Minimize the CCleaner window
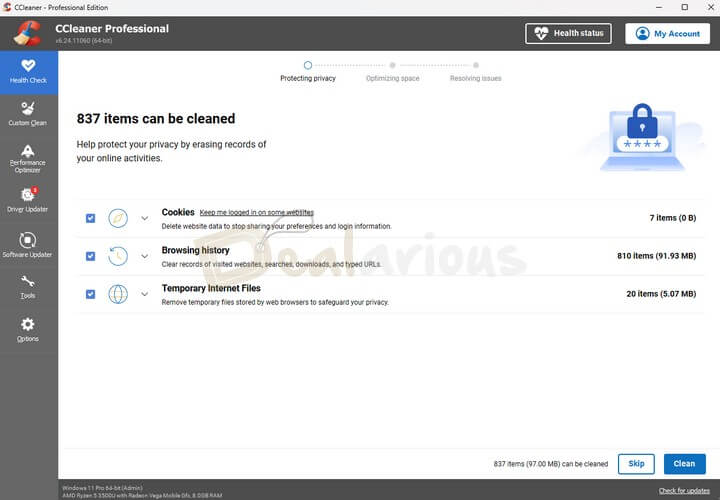 [659, 7]
